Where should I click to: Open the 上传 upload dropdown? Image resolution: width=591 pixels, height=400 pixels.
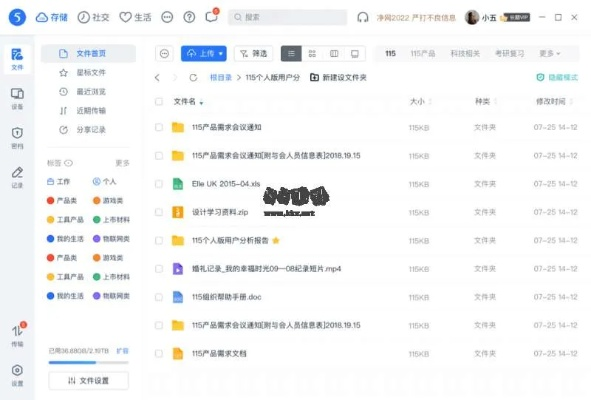[204, 54]
